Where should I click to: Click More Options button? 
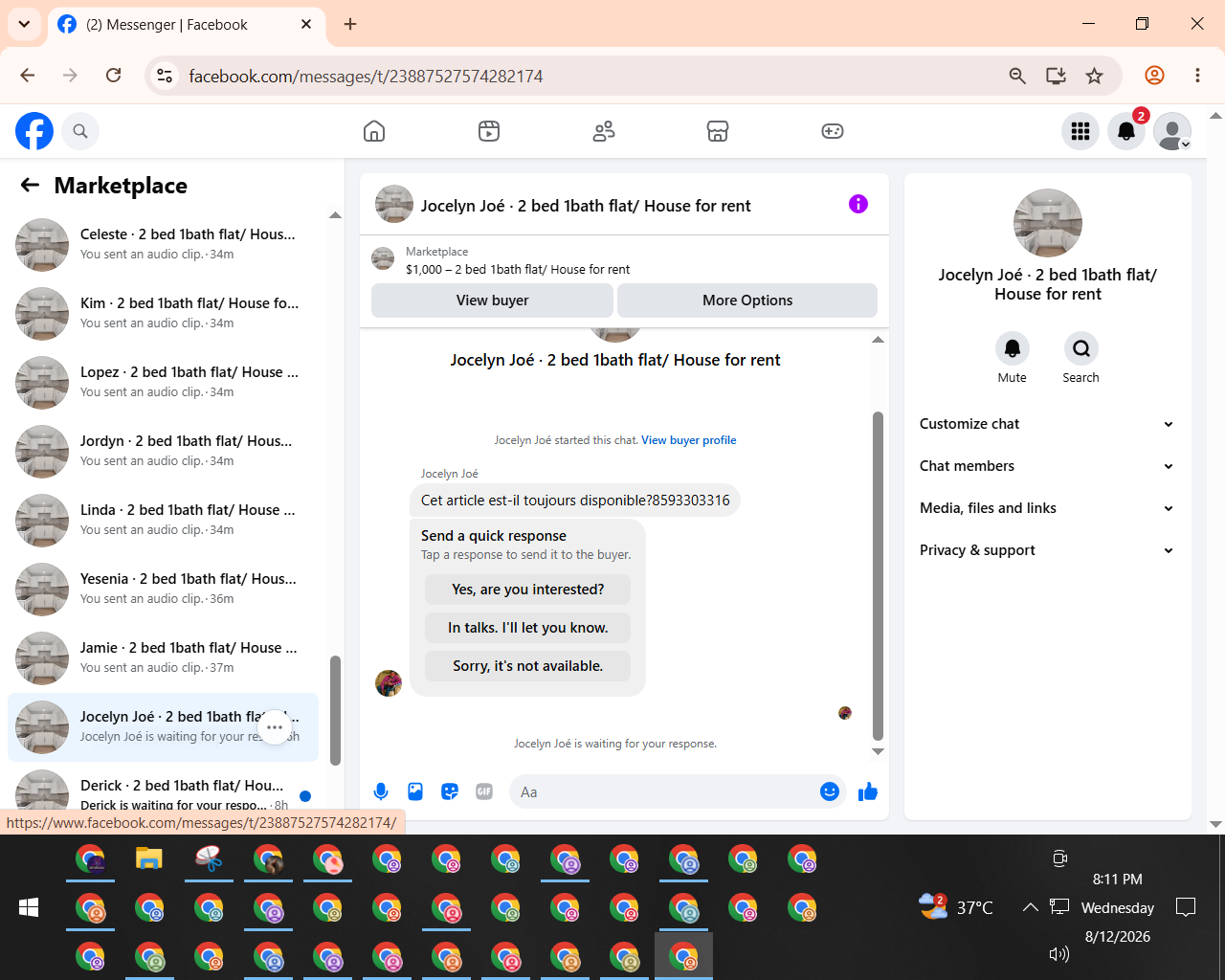click(x=747, y=301)
